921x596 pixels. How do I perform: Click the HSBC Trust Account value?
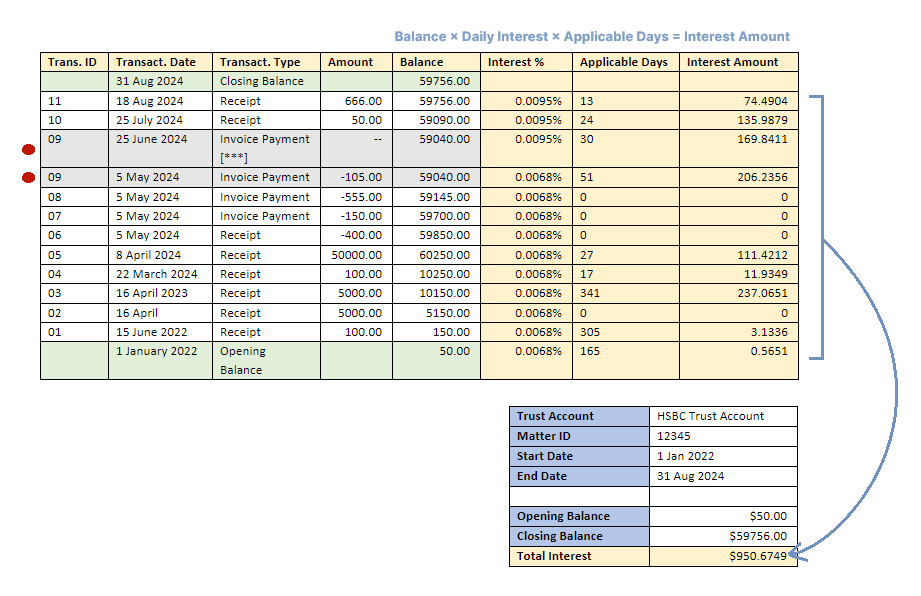pos(723,416)
